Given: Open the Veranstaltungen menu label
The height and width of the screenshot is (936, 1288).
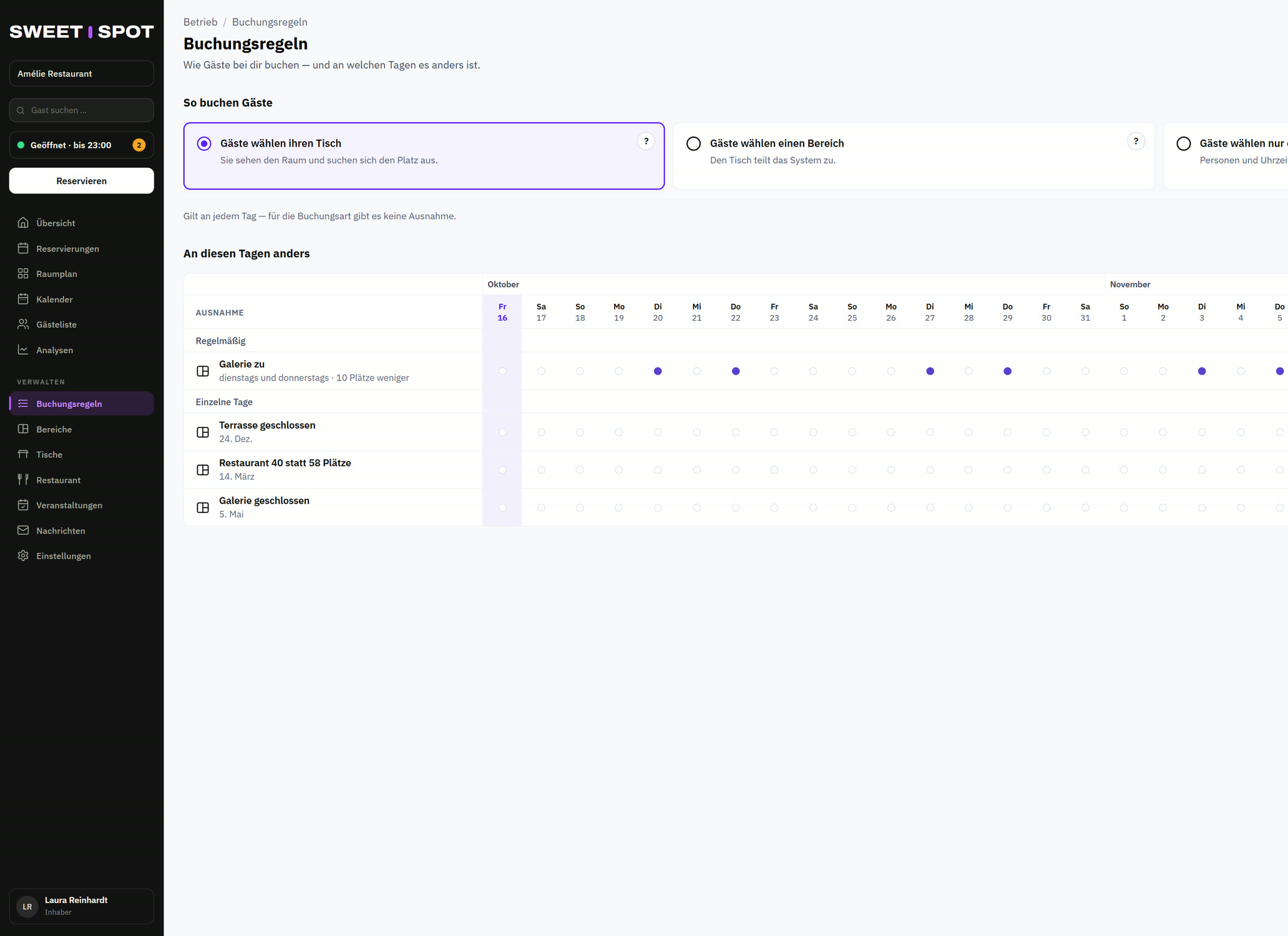Looking at the screenshot, I should point(69,505).
